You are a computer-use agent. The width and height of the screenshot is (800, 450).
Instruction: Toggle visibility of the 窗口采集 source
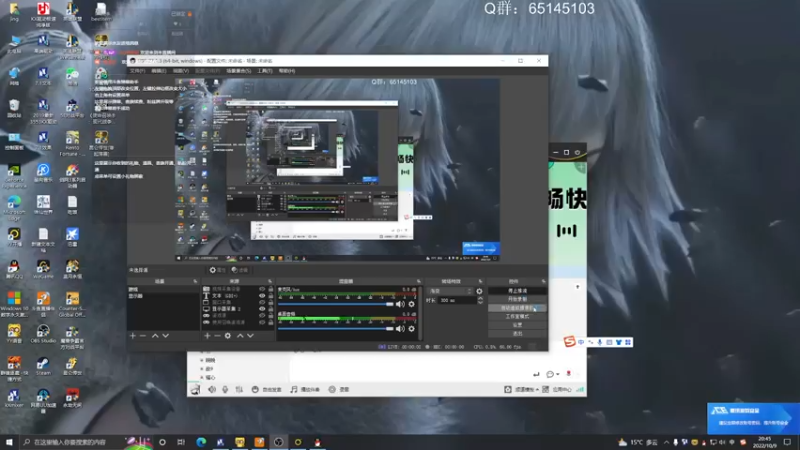pos(262,303)
